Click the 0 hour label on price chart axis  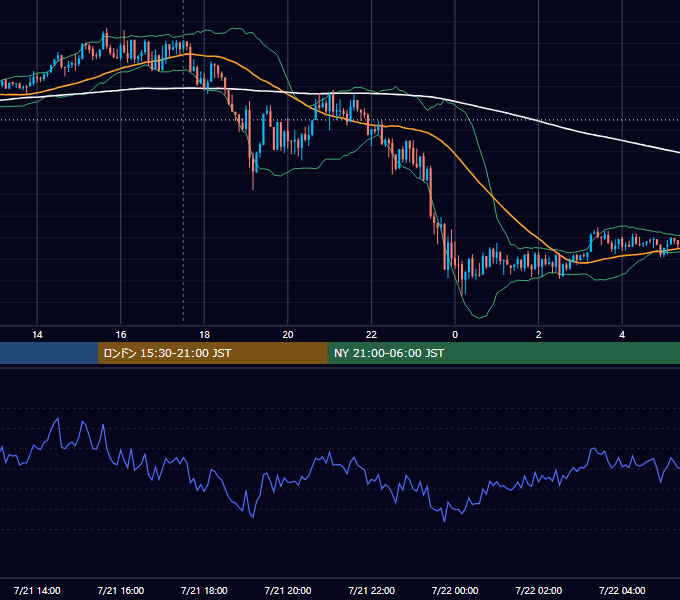click(x=455, y=335)
